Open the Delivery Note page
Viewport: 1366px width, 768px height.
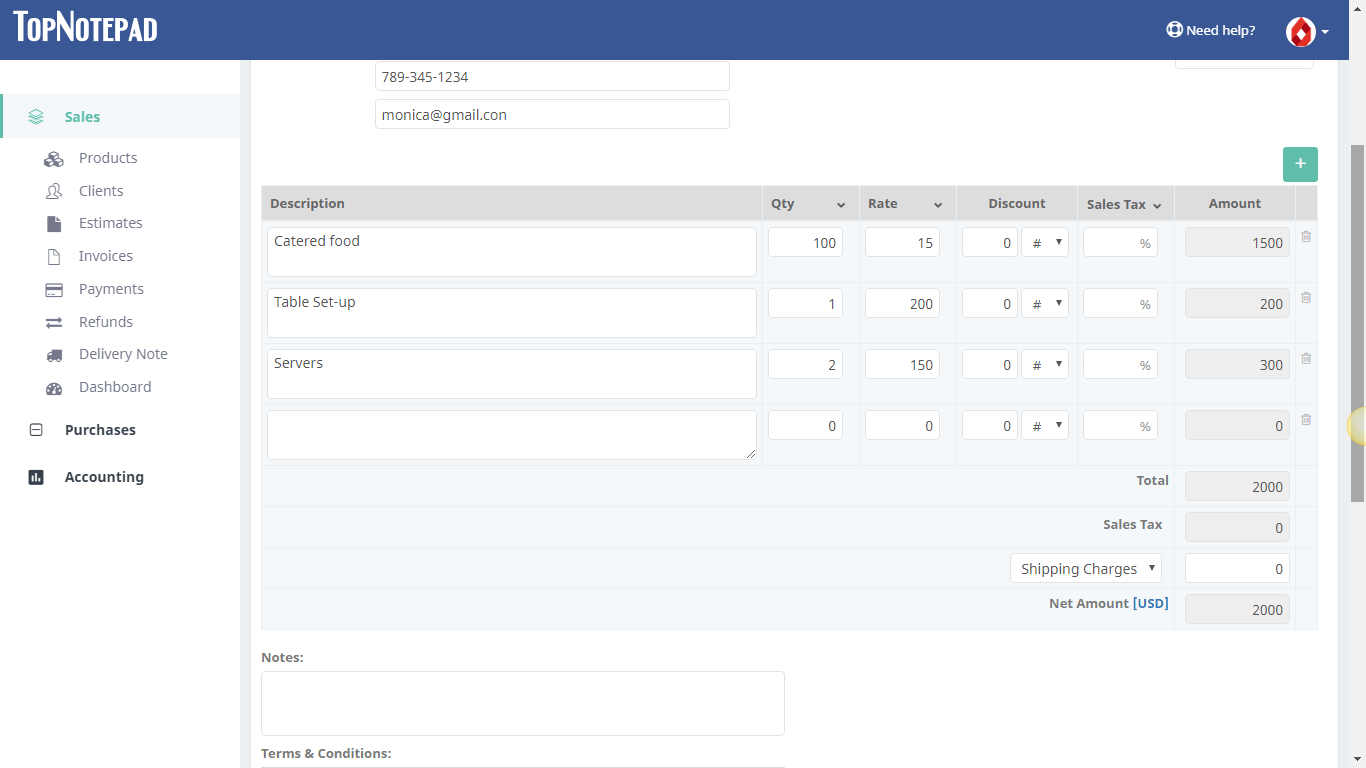[x=123, y=354]
